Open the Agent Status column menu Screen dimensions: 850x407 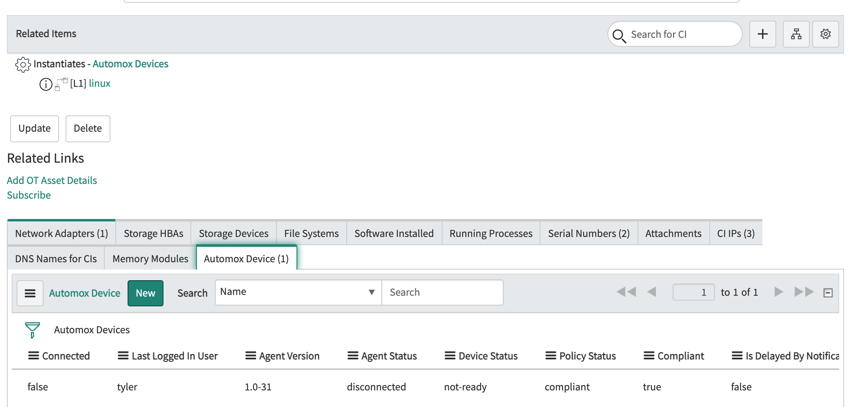(353, 356)
